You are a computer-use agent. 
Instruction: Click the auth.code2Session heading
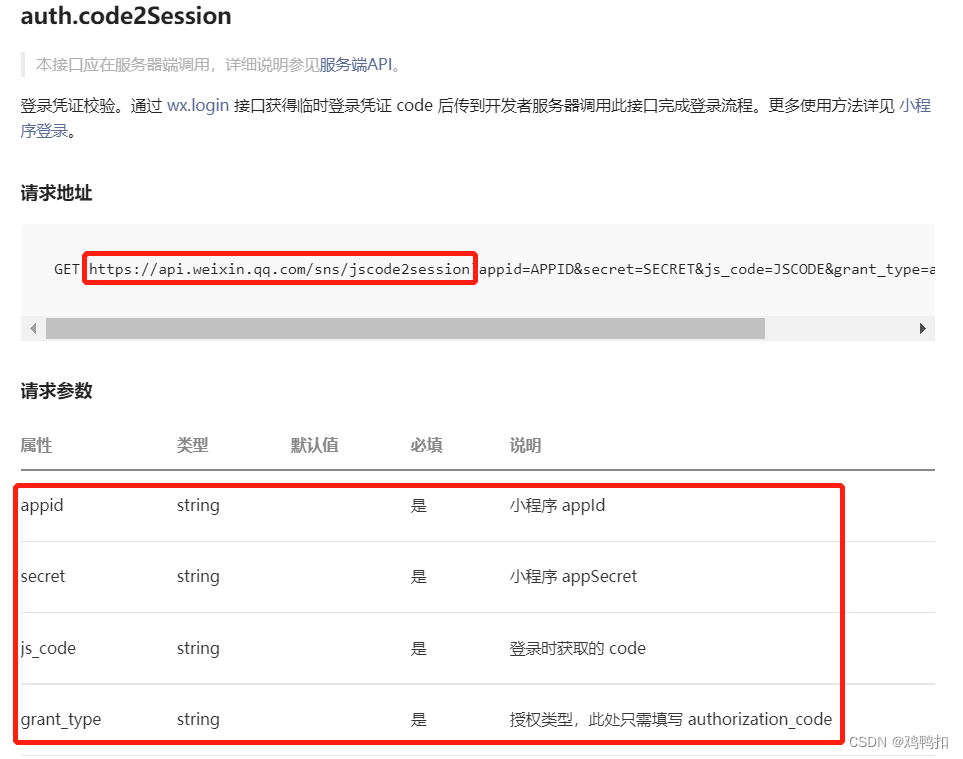126,16
